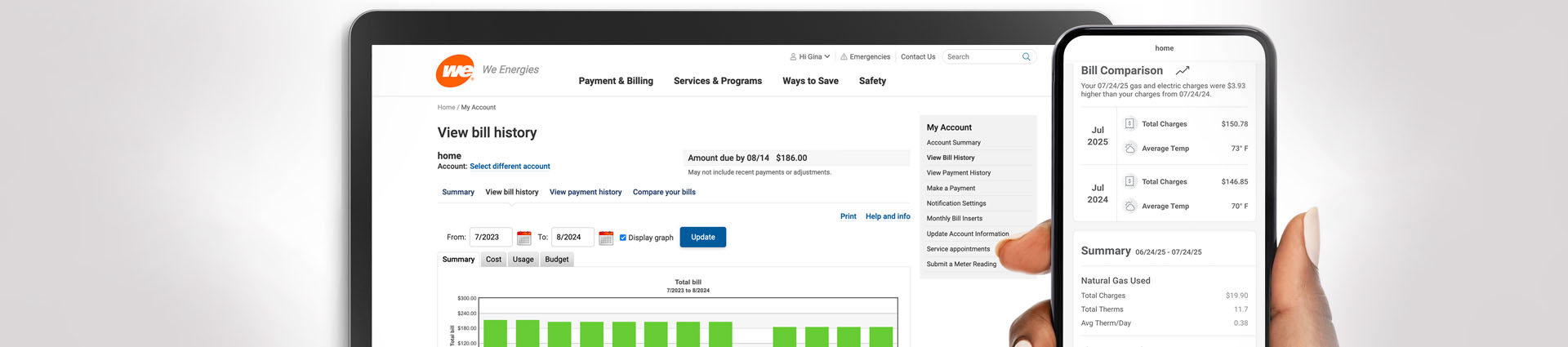Open Submit a Meter Reading in sidebar

click(961, 265)
